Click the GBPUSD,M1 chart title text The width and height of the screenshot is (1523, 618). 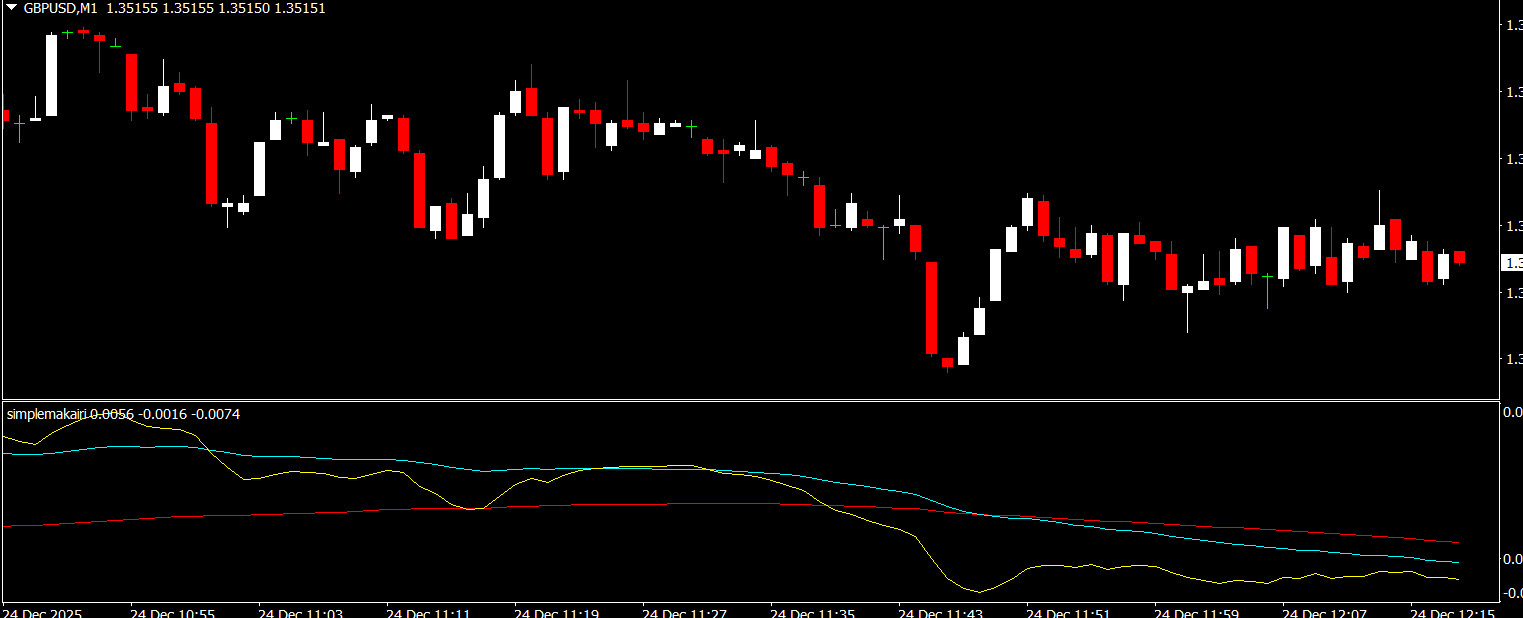(x=61, y=8)
